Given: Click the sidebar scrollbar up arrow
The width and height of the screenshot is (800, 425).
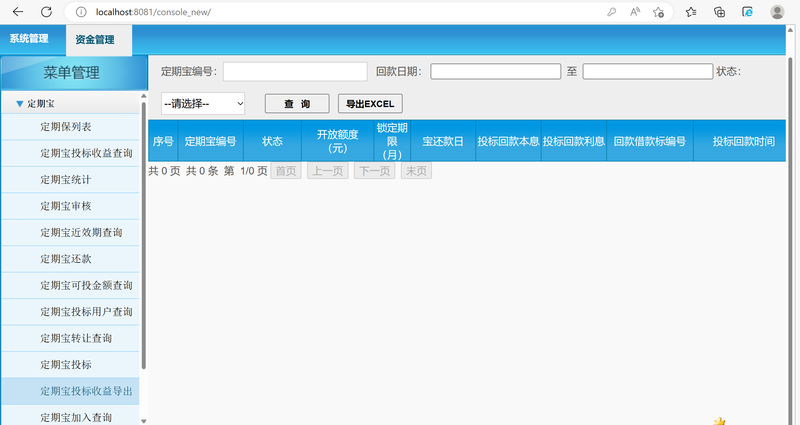Looking at the screenshot, I should coord(143,96).
